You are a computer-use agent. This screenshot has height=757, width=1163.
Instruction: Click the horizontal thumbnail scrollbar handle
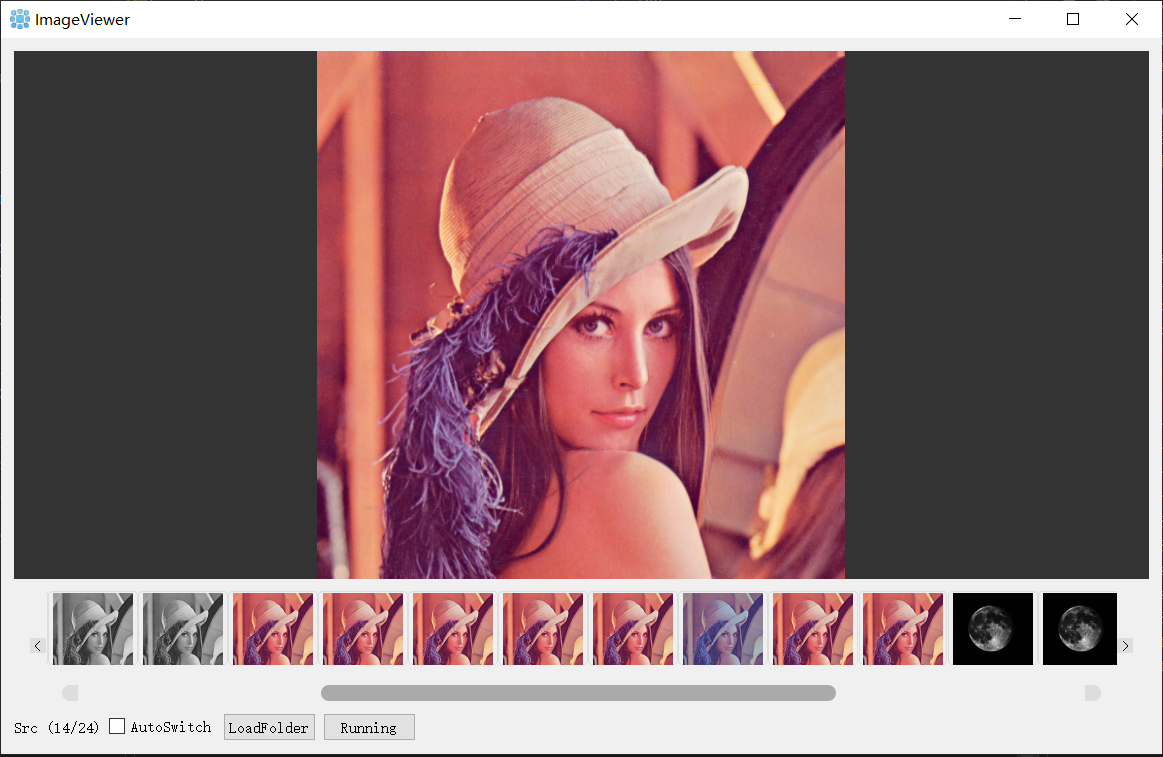pyautogui.click(x=579, y=692)
